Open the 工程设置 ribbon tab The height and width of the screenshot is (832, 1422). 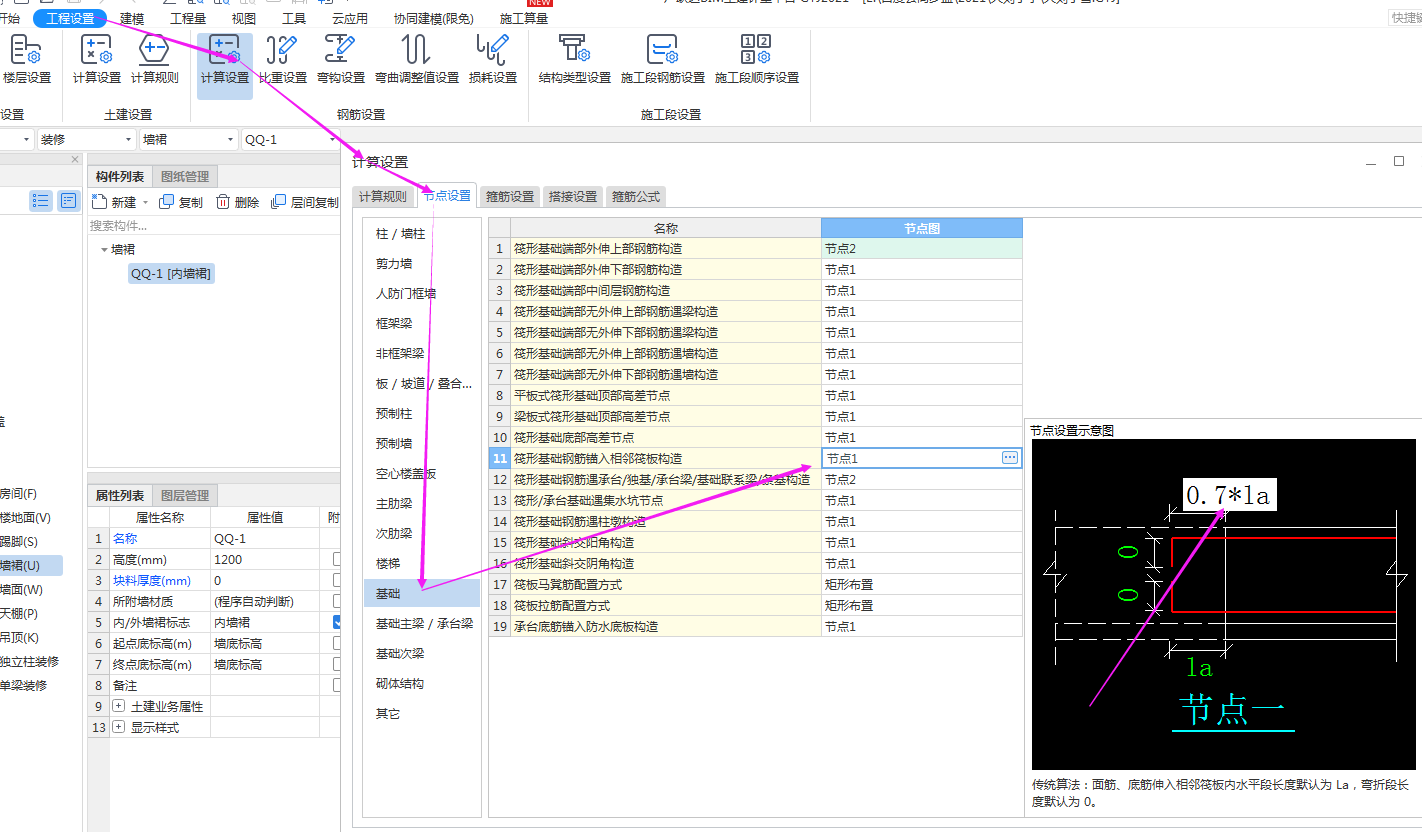pyautogui.click(x=70, y=18)
